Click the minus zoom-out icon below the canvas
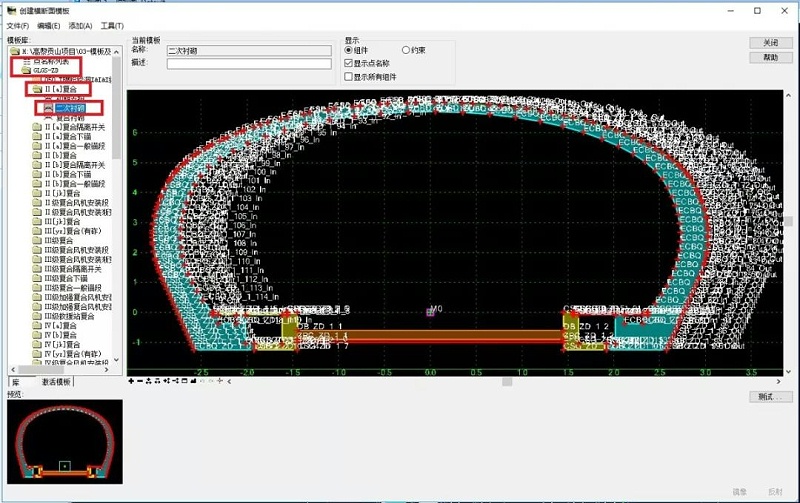Viewport: 800px width, 503px height. [x=140, y=381]
